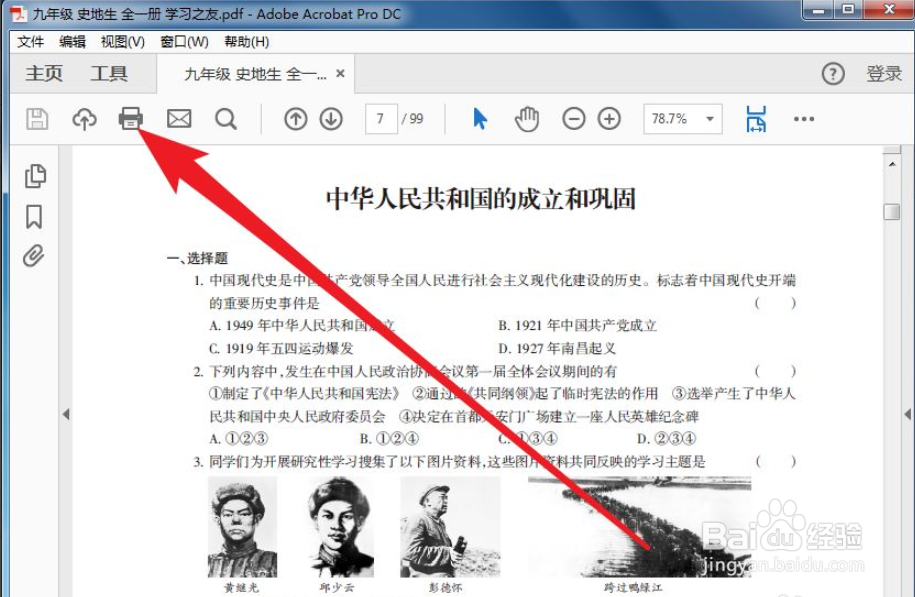Open the Print dialog using the printer icon
Viewport: 915px width, 597px height.
tap(131, 118)
